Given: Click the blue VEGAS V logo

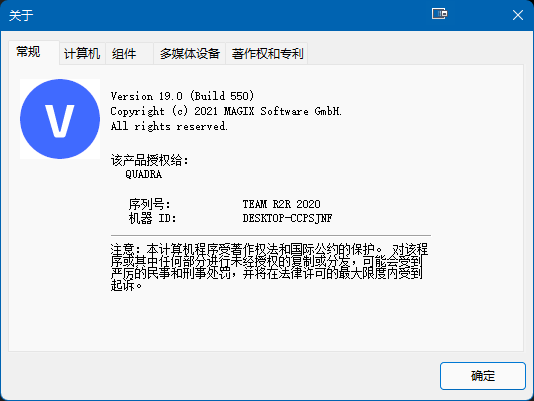Looking at the screenshot, I should (x=60, y=119).
